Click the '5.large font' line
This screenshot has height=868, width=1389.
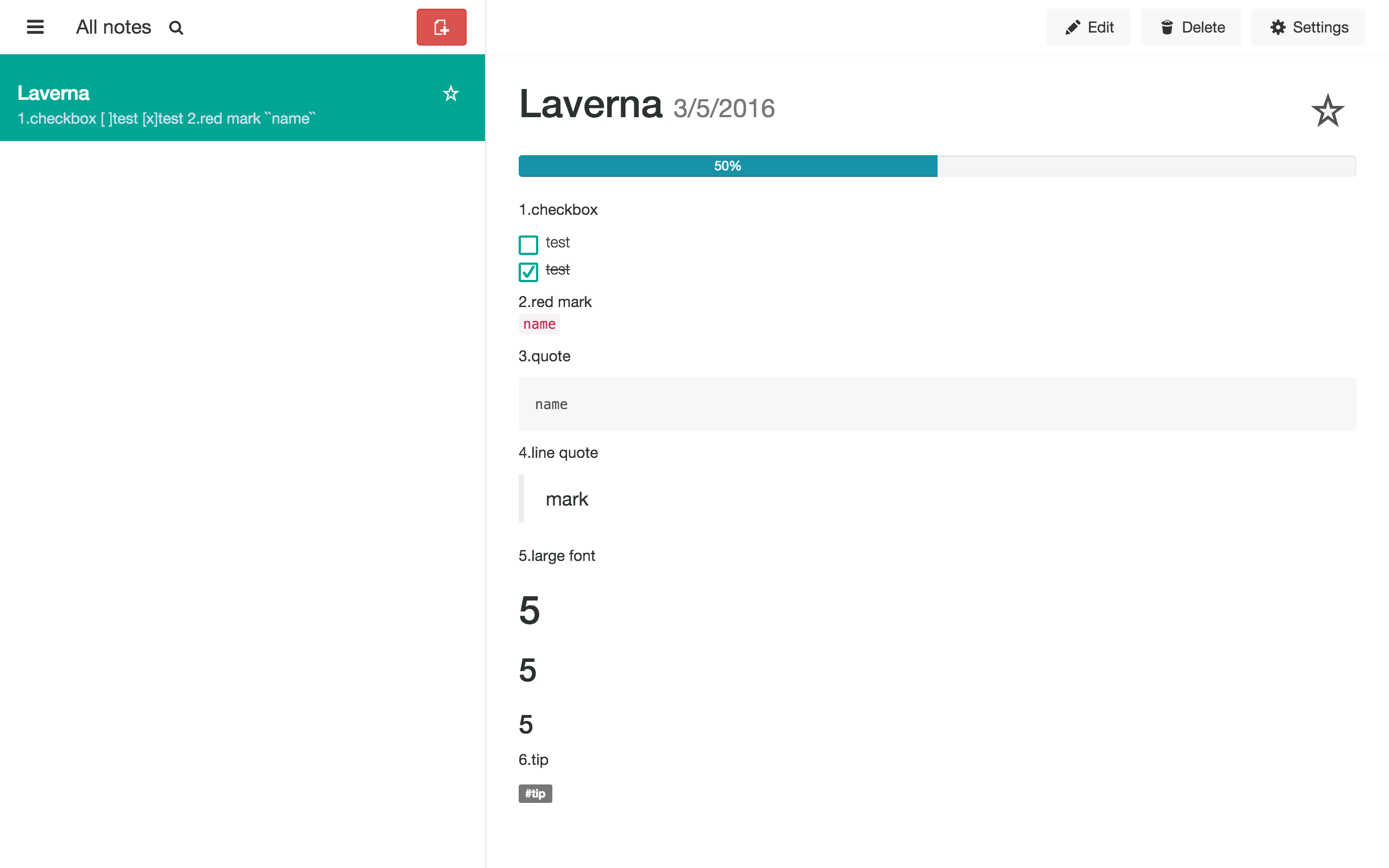(557, 556)
